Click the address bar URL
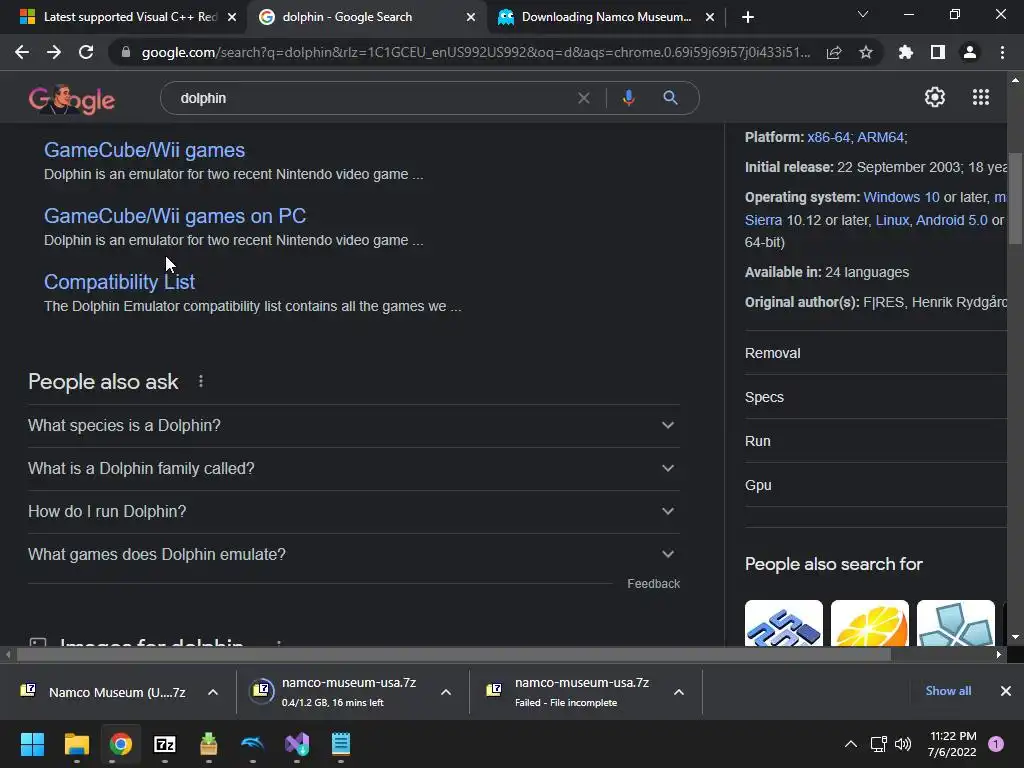 (475, 52)
